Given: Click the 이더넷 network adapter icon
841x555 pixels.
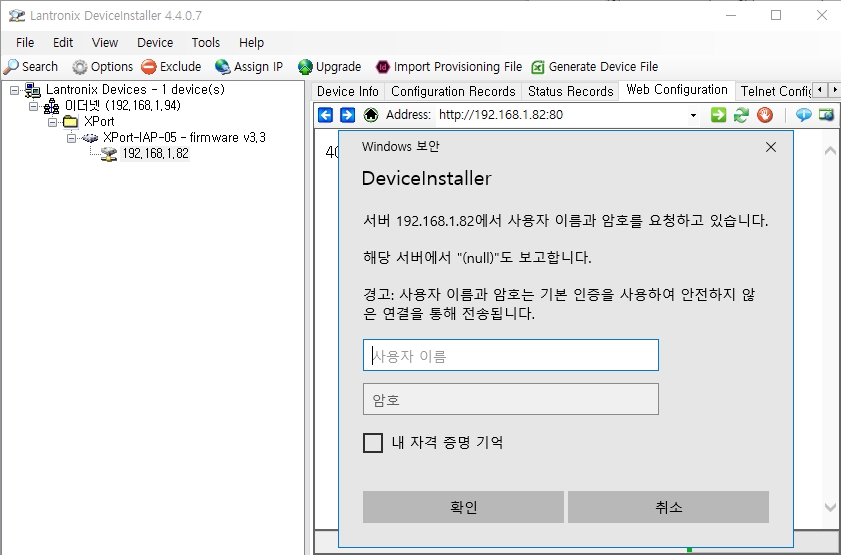Looking at the screenshot, I should (51, 106).
